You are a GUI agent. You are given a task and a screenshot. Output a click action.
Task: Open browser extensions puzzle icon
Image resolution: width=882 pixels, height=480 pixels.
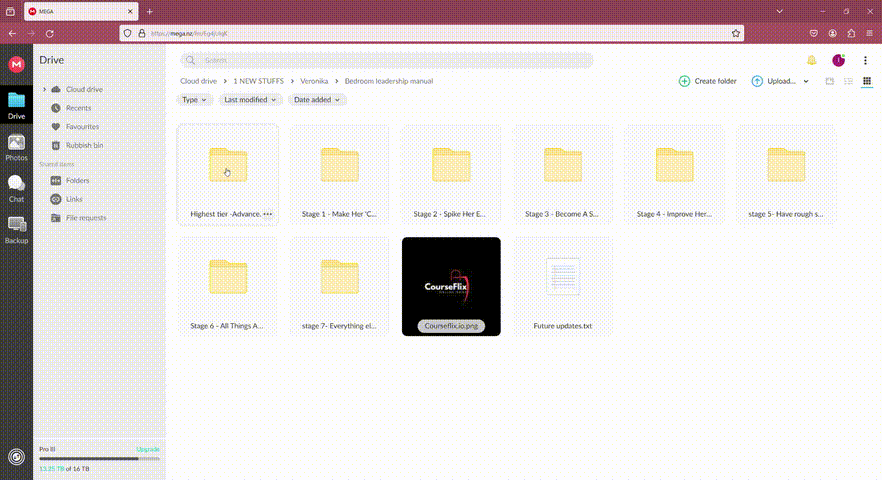point(851,34)
